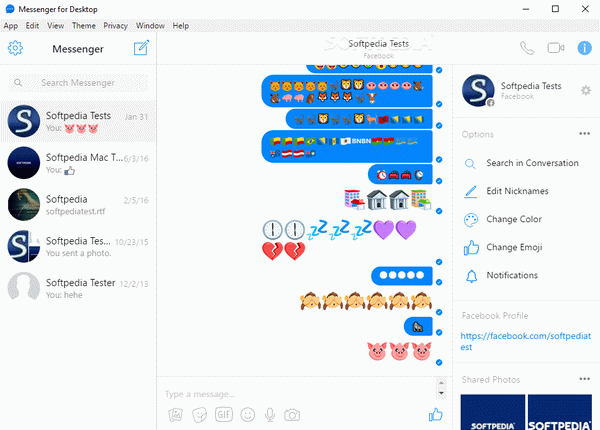This screenshot has width=600, height=430.
Task: Select Notifications option
Action: point(512,275)
